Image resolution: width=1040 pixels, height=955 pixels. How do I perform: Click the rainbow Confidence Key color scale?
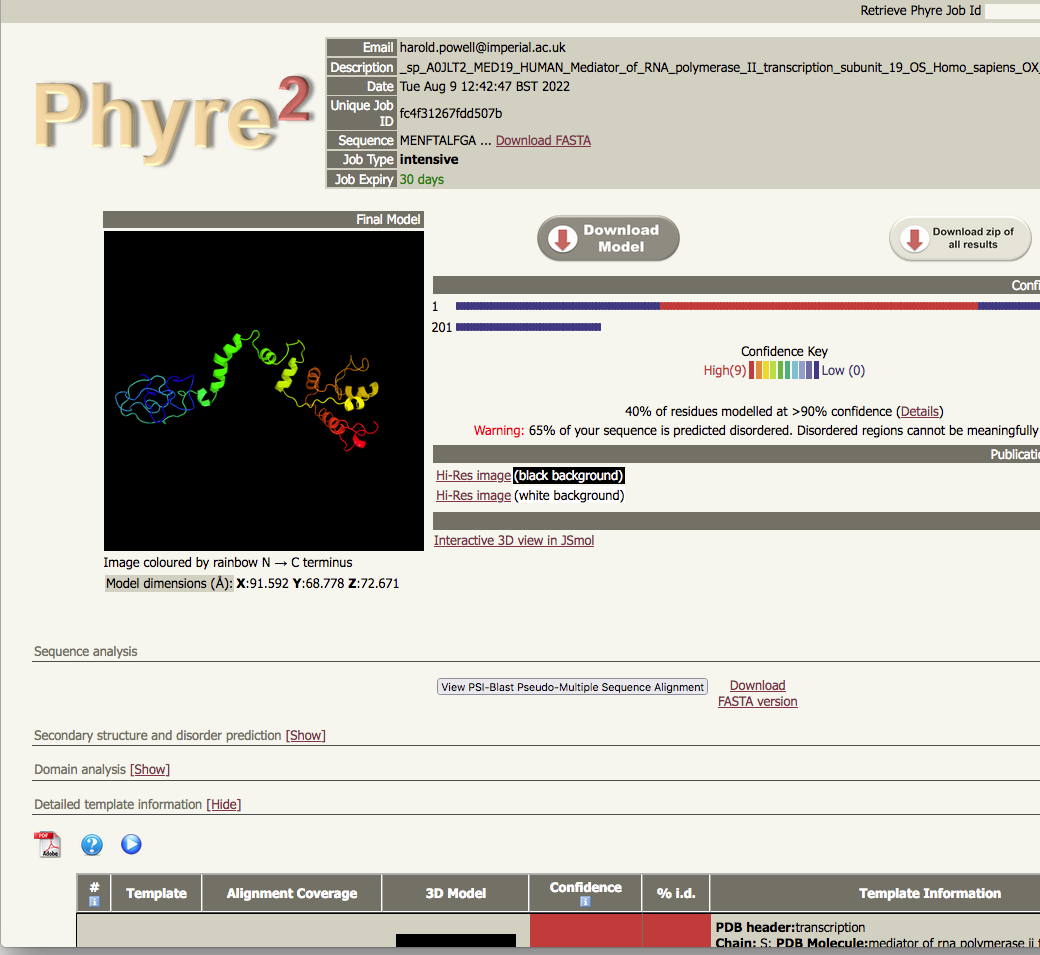click(x=784, y=370)
